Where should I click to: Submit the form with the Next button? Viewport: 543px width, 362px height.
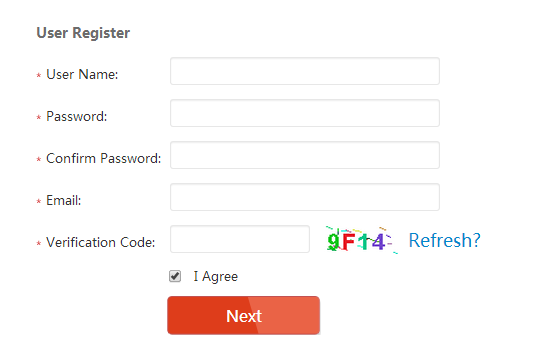click(243, 315)
